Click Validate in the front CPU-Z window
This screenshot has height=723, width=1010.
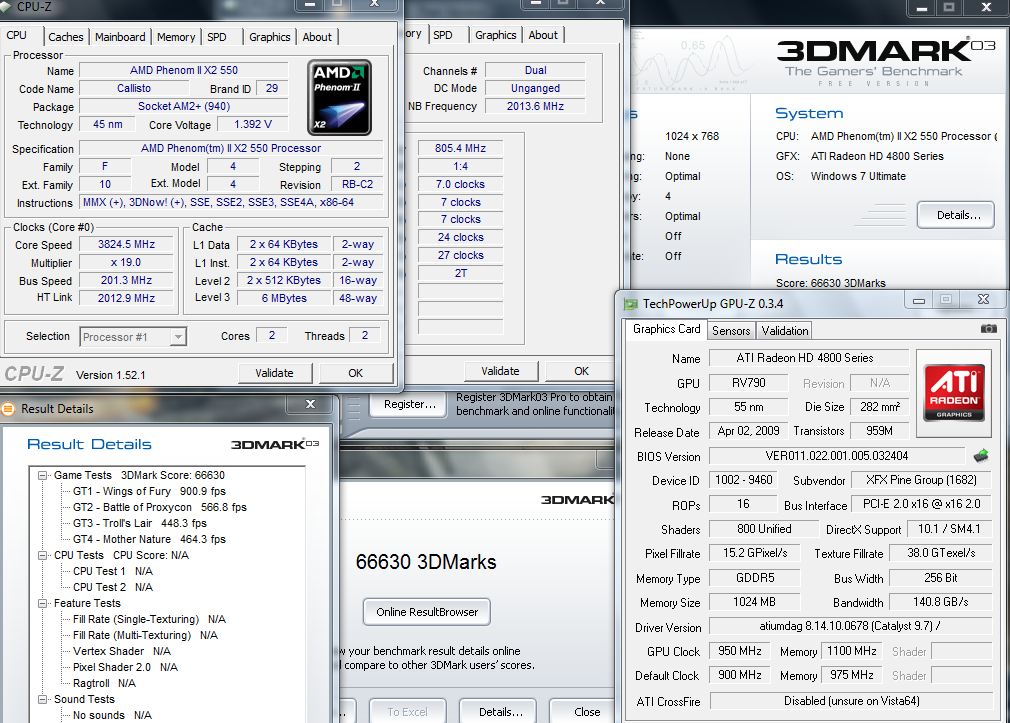(x=274, y=373)
